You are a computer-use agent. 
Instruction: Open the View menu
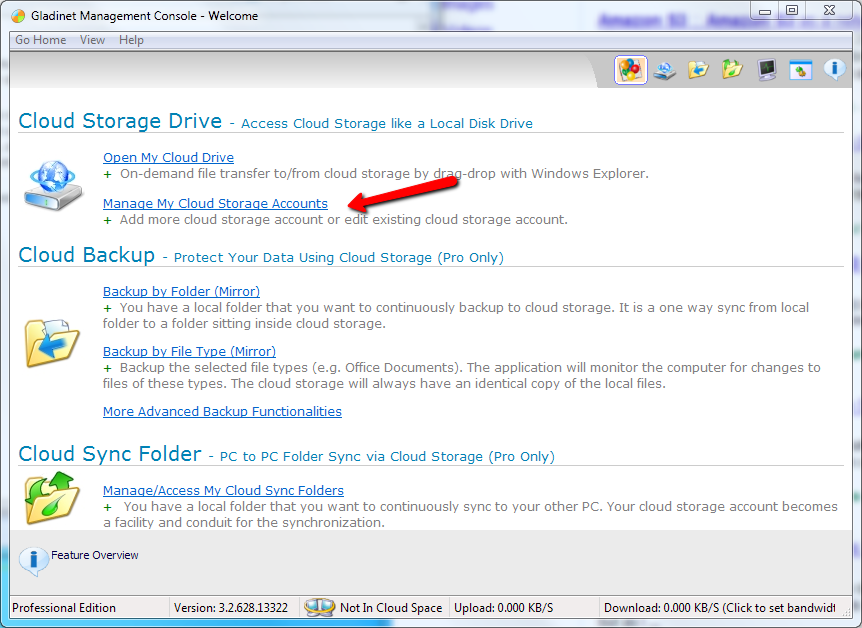pyautogui.click(x=92, y=40)
